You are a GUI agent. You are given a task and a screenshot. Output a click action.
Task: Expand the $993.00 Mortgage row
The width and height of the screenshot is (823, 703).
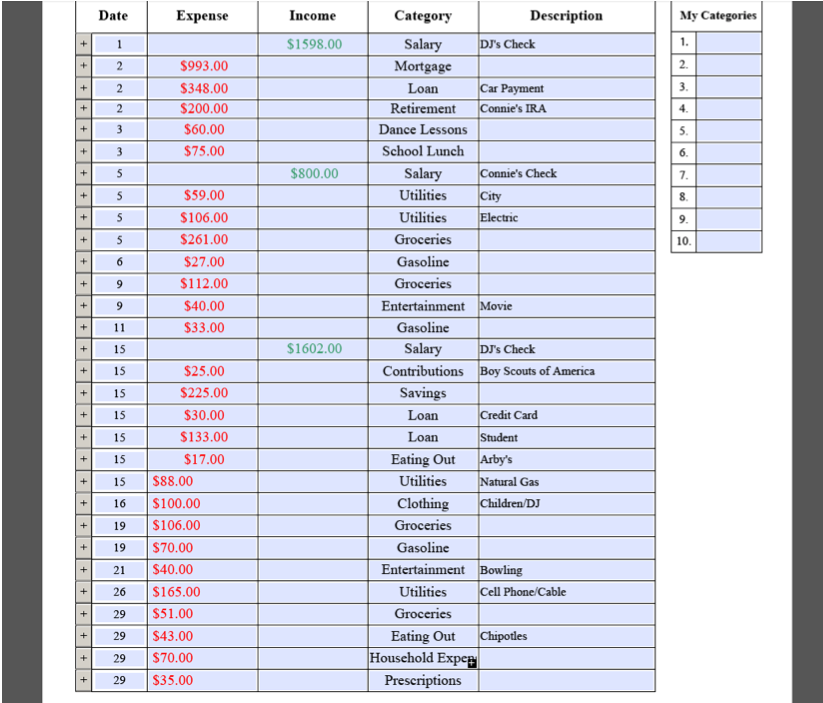(83, 66)
